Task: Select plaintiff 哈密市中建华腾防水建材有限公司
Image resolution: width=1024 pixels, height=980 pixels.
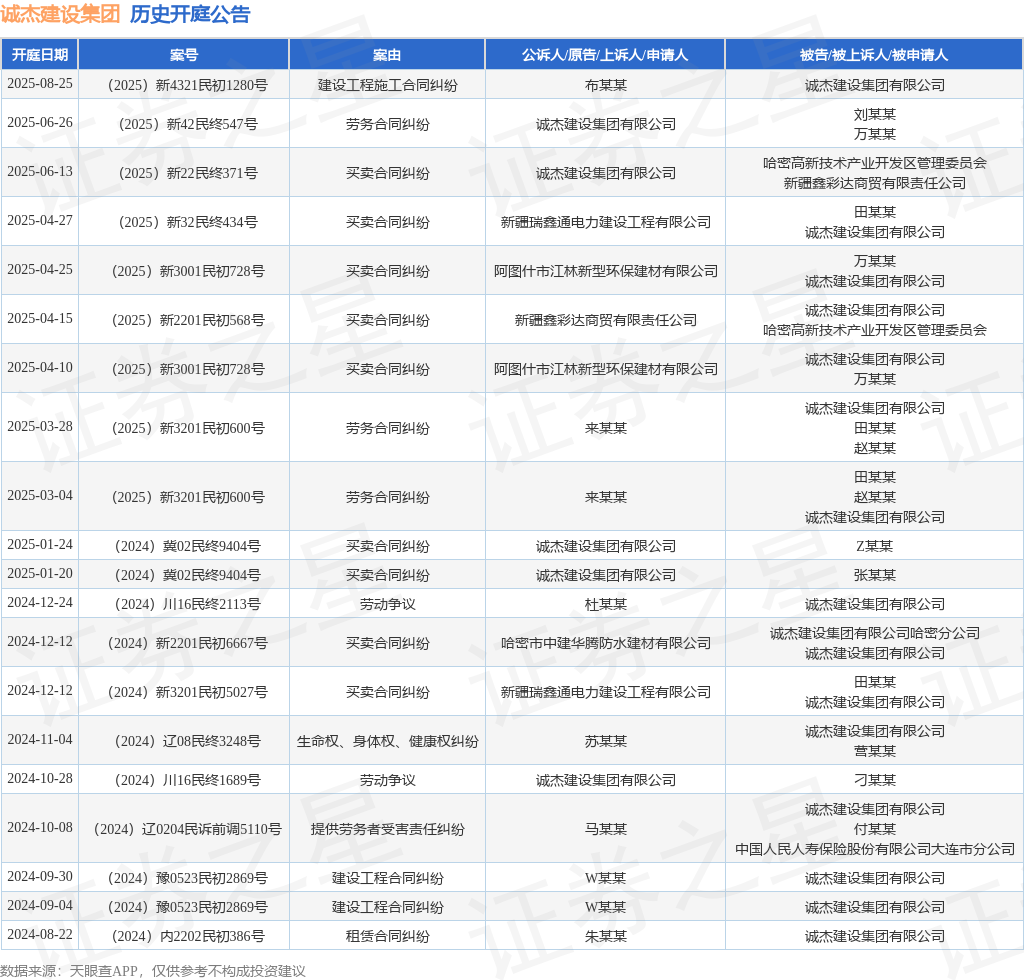Action: pyautogui.click(x=605, y=643)
